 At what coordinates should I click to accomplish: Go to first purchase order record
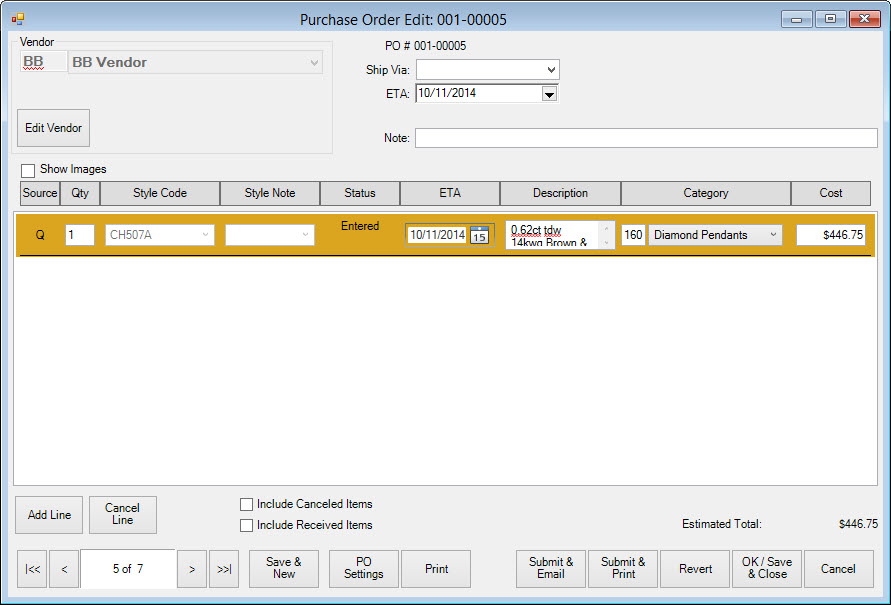pyautogui.click(x=32, y=569)
